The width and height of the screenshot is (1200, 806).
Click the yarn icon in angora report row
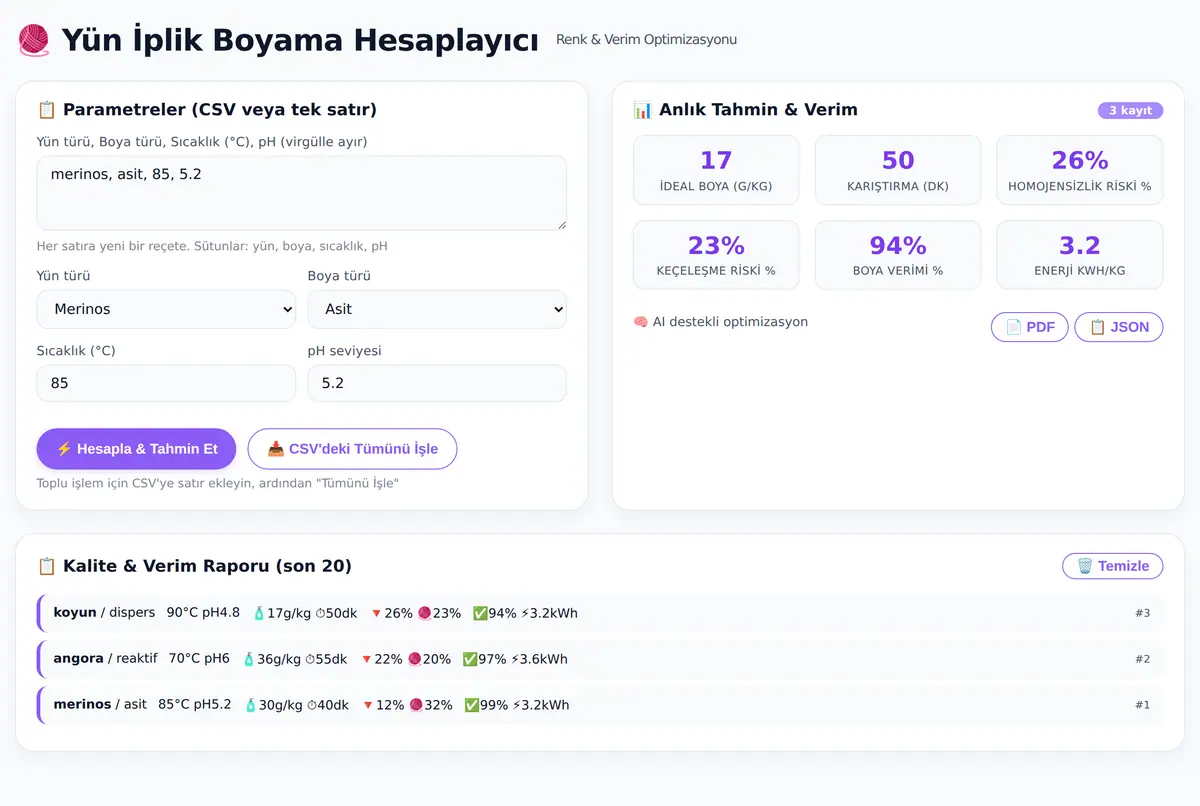[414, 659]
